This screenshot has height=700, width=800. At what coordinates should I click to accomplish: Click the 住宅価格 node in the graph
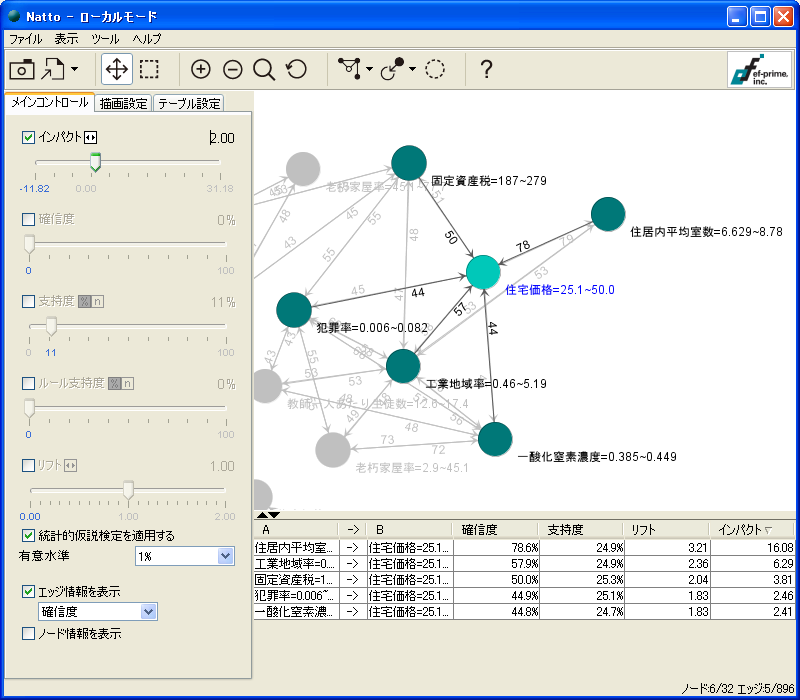pyautogui.click(x=484, y=271)
